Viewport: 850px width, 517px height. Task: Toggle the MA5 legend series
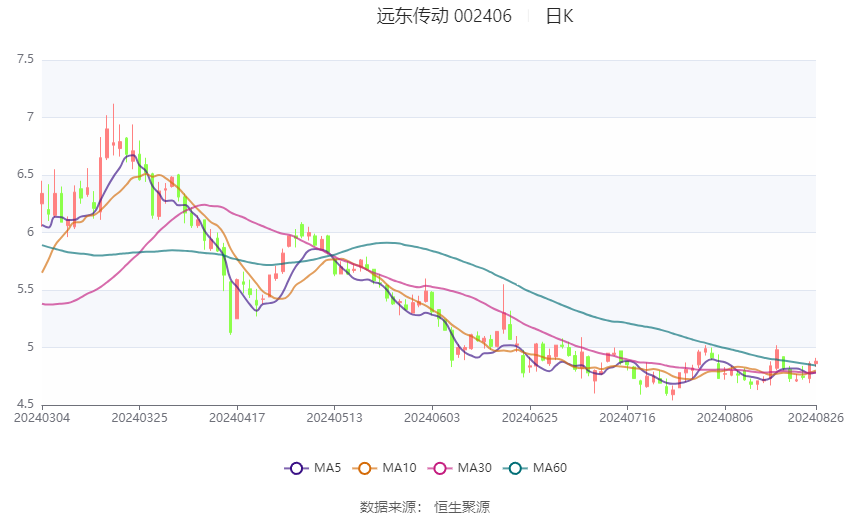[313, 468]
